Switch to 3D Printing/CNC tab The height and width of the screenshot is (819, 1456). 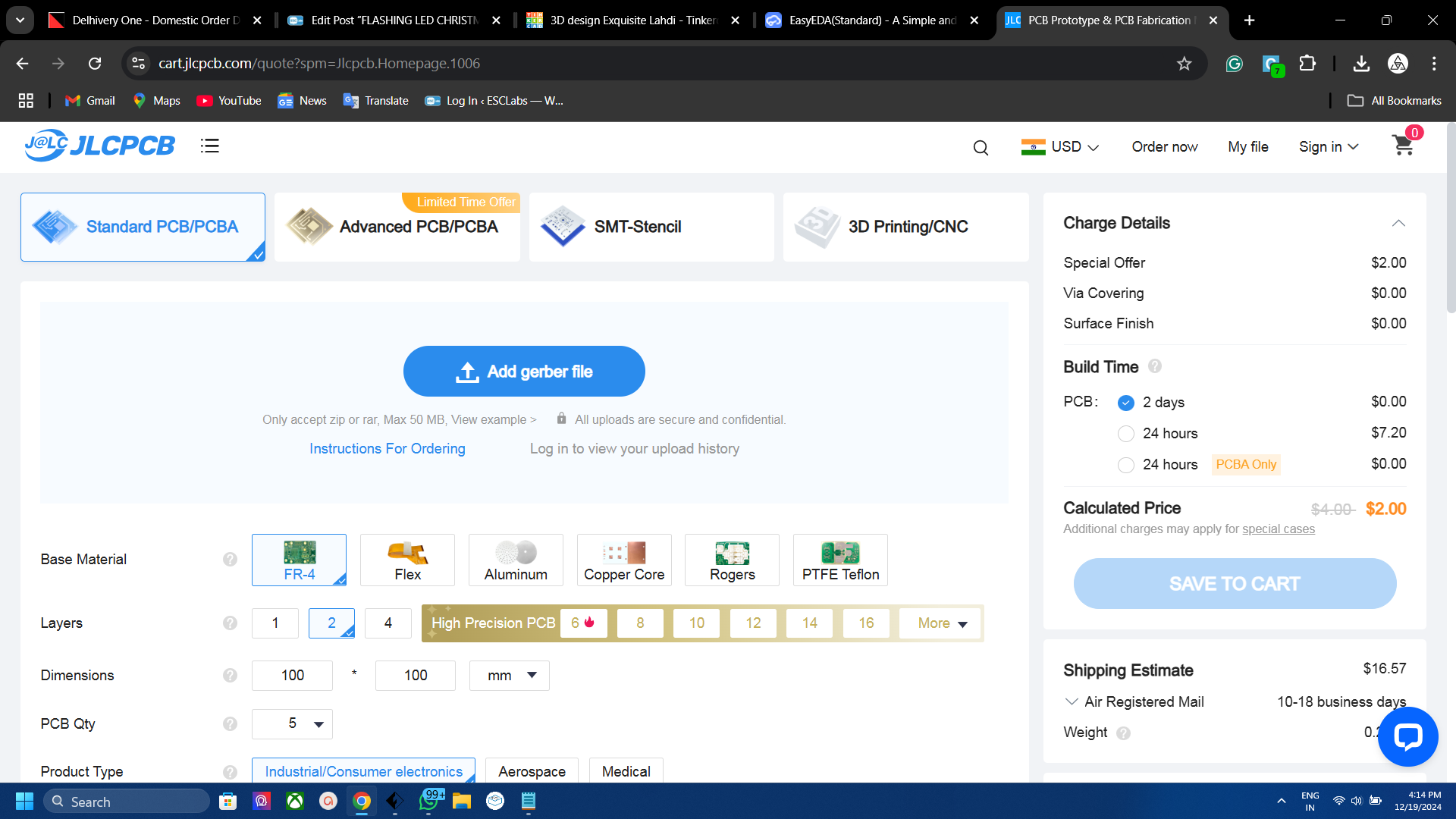[x=906, y=227]
